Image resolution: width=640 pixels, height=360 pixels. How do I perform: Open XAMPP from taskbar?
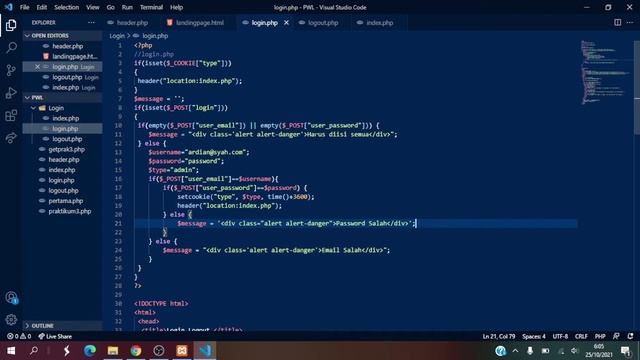tap(182, 351)
